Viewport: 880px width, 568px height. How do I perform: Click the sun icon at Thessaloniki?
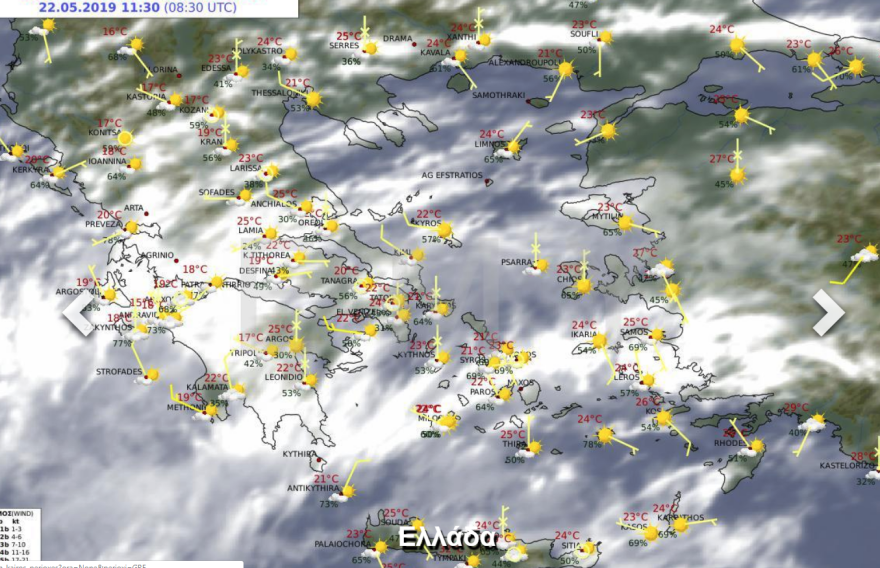(x=313, y=99)
